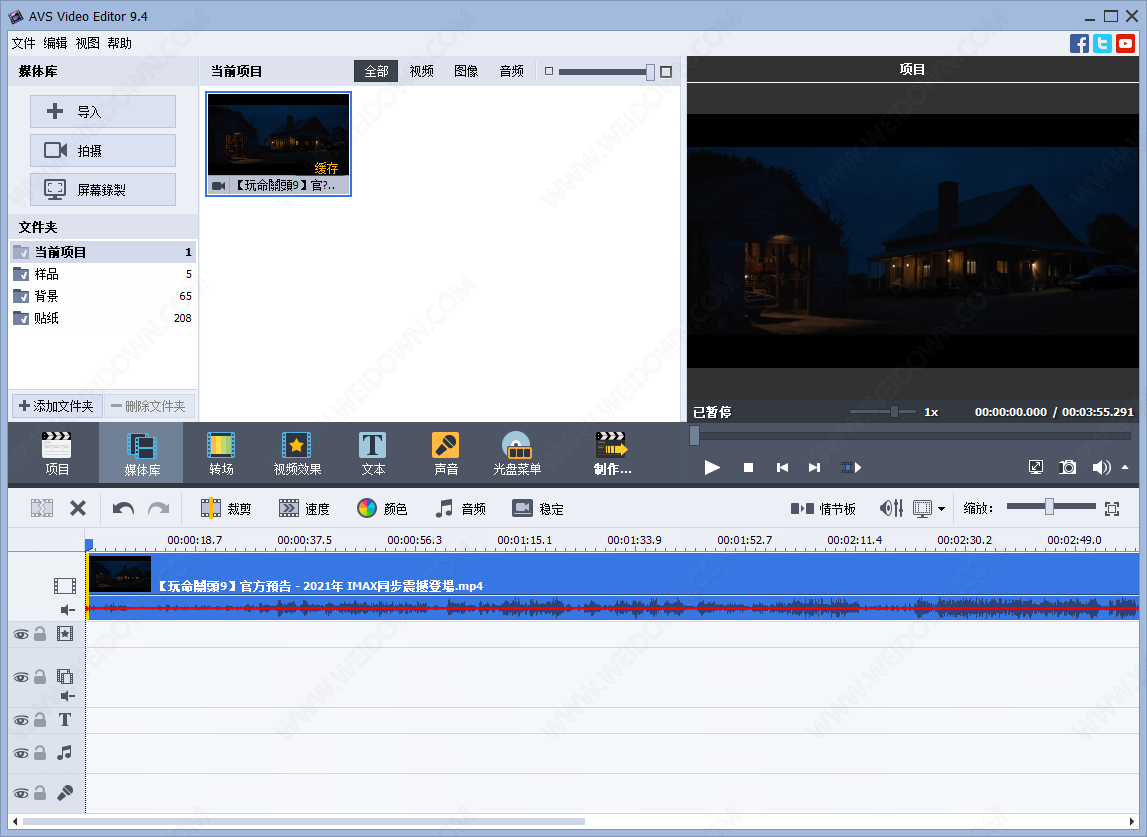Mute the main video track audio
Screen dimensions: 1147x837
tap(67, 610)
